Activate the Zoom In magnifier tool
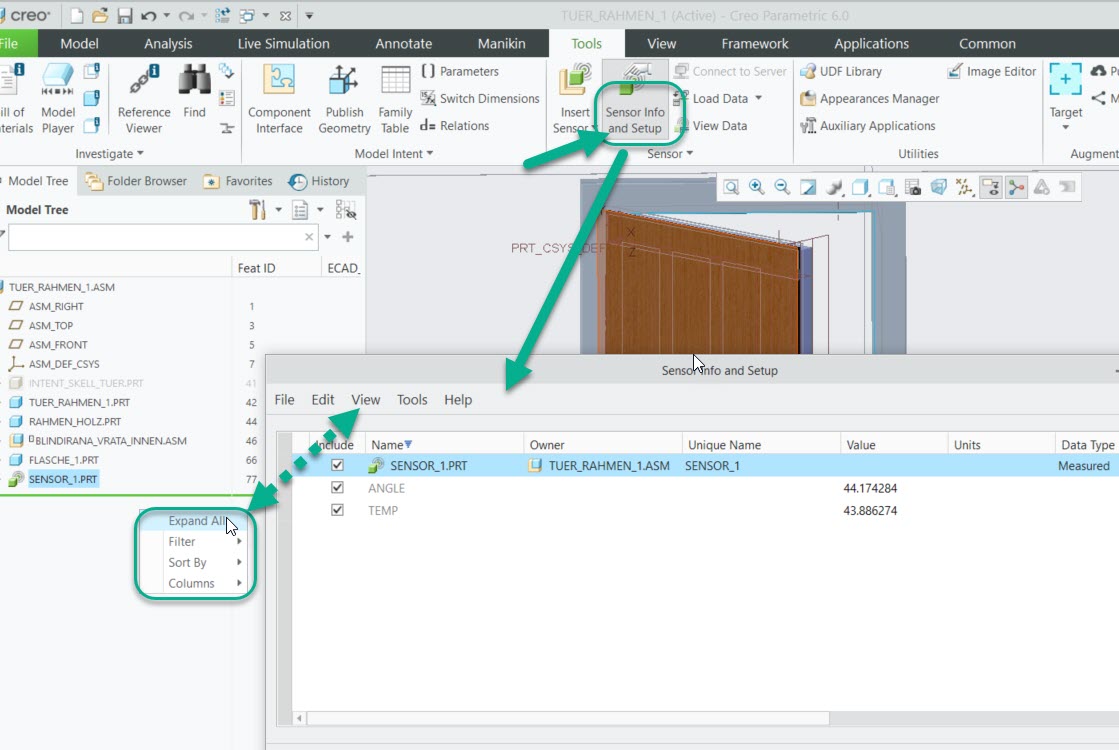Screen dimensions: 1119x750 755,186
